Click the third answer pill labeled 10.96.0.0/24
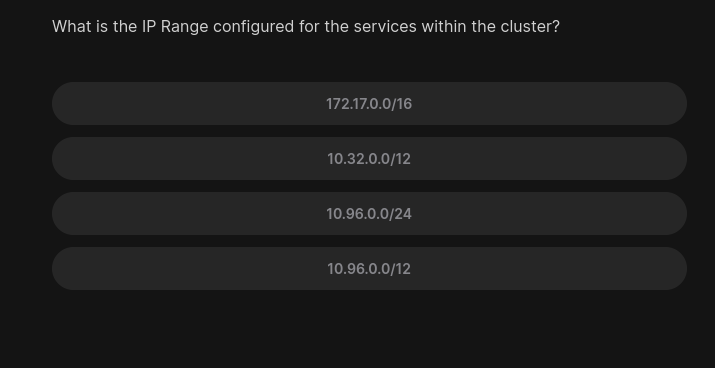Viewport: 715px width, 368px height. coord(369,213)
